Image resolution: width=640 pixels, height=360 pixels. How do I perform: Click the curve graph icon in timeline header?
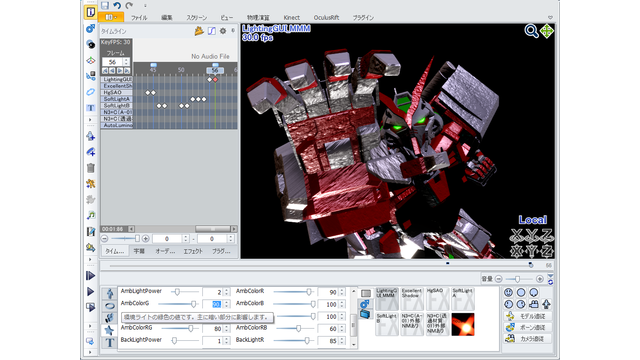[x=211, y=31]
